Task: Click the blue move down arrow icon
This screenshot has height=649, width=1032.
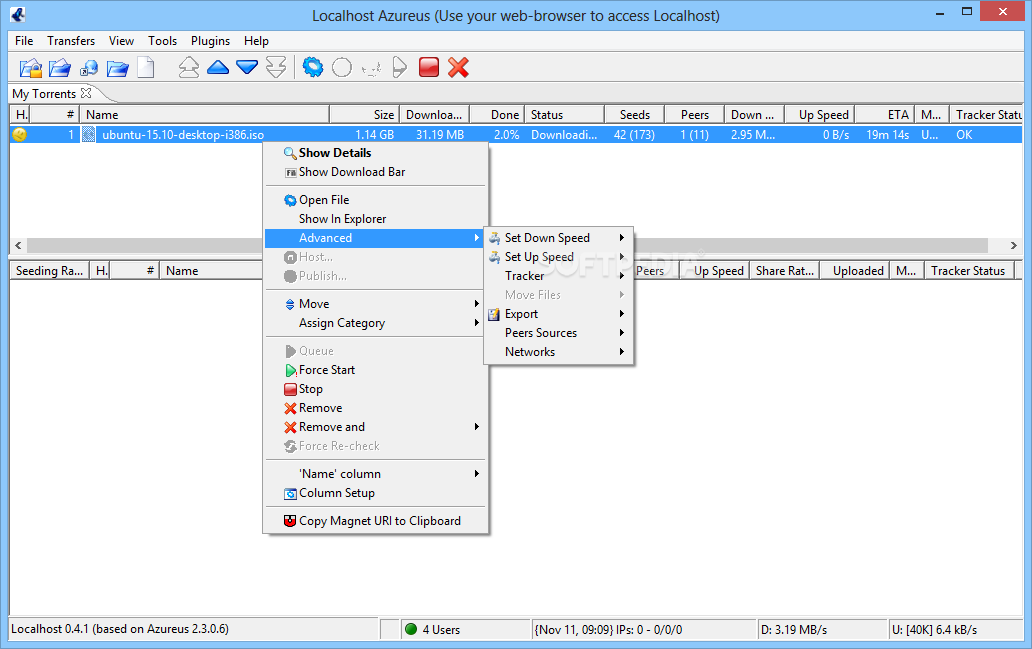Action: [x=247, y=67]
